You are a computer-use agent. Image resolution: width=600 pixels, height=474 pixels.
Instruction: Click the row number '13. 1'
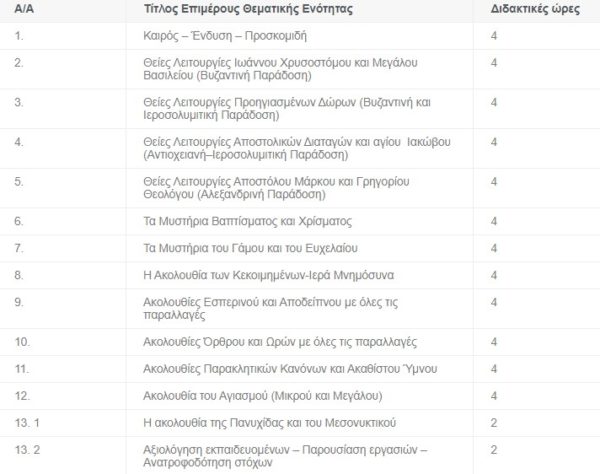(x=28, y=421)
